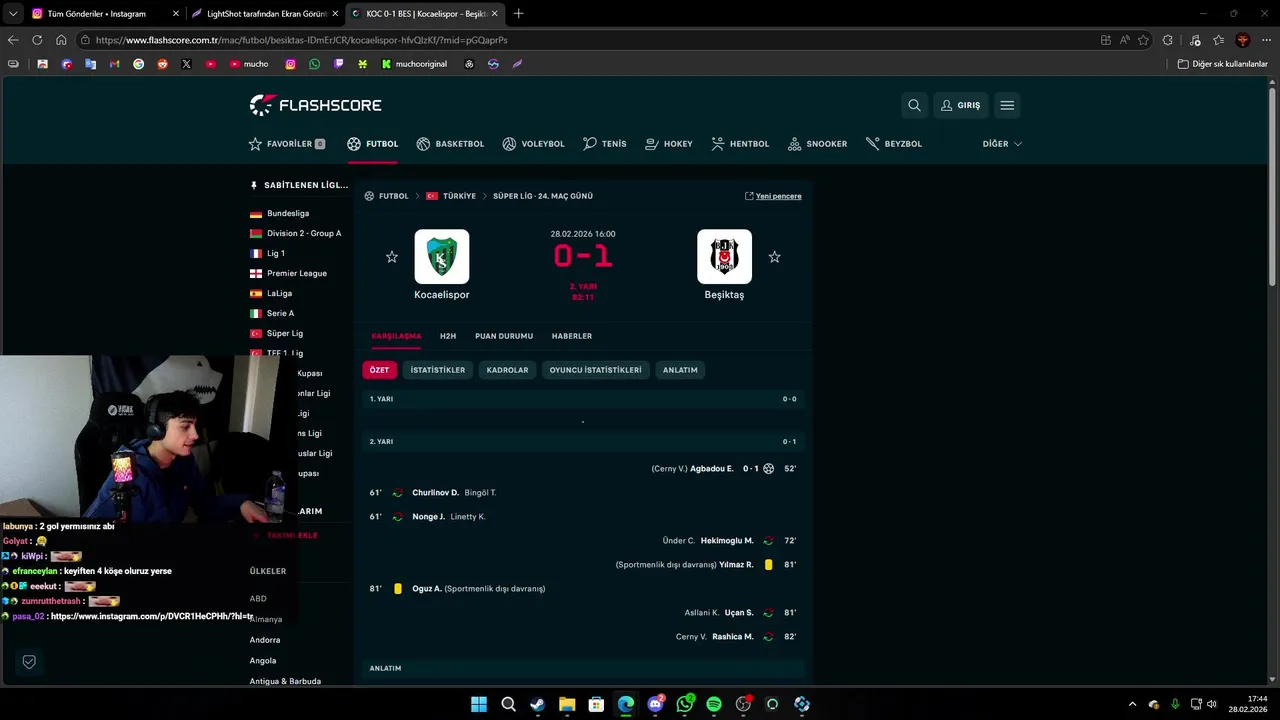Viewport: 1280px width, 720px height.
Task: Open the muchooriginal Kick bookmark
Action: click(x=414, y=64)
